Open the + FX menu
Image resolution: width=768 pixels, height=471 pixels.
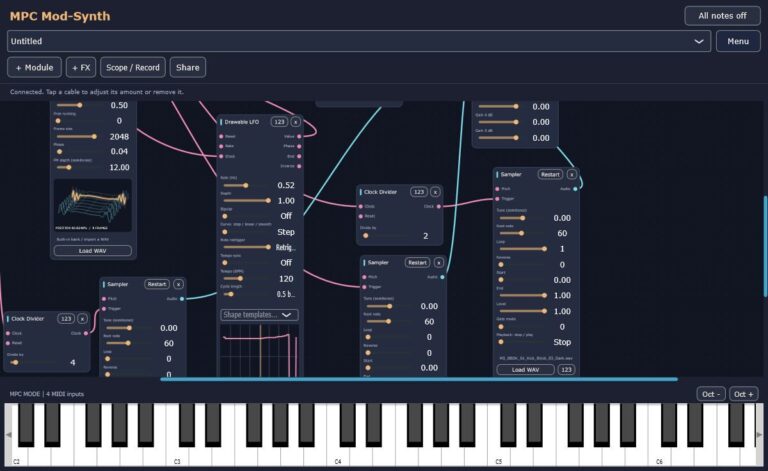81,68
